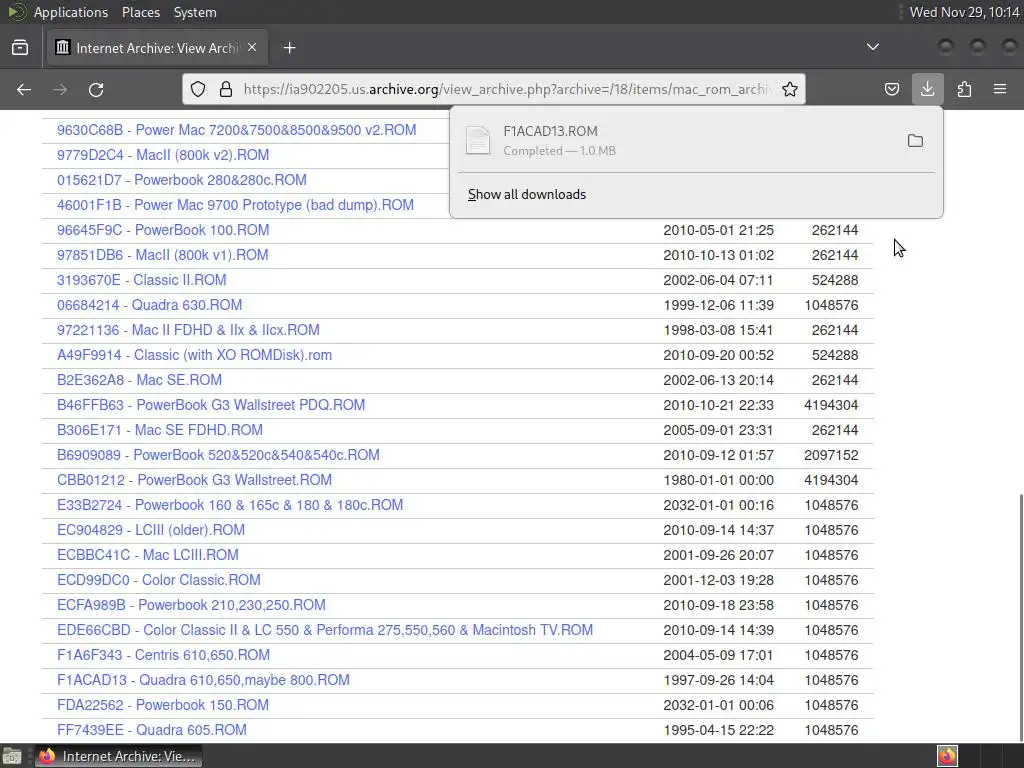Open B2E362A8 Mac SE.ROM link
This screenshot has width=1024, height=768.
coord(139,380)
